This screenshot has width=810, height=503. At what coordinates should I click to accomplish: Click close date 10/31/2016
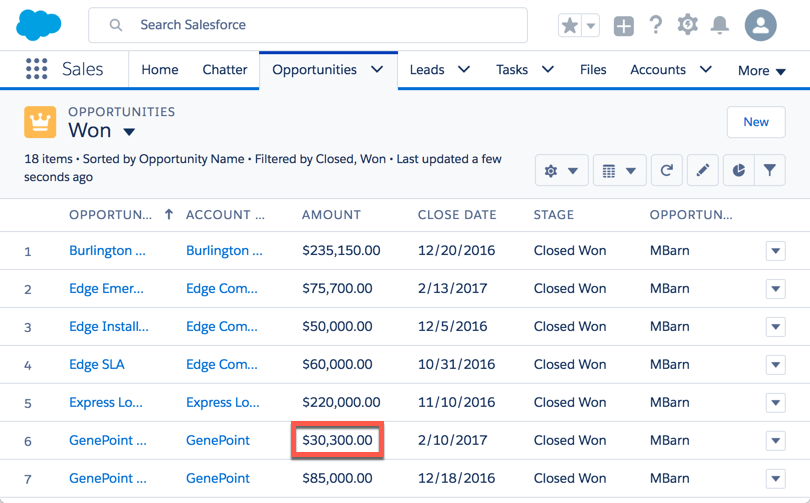[x=457, y=364]
